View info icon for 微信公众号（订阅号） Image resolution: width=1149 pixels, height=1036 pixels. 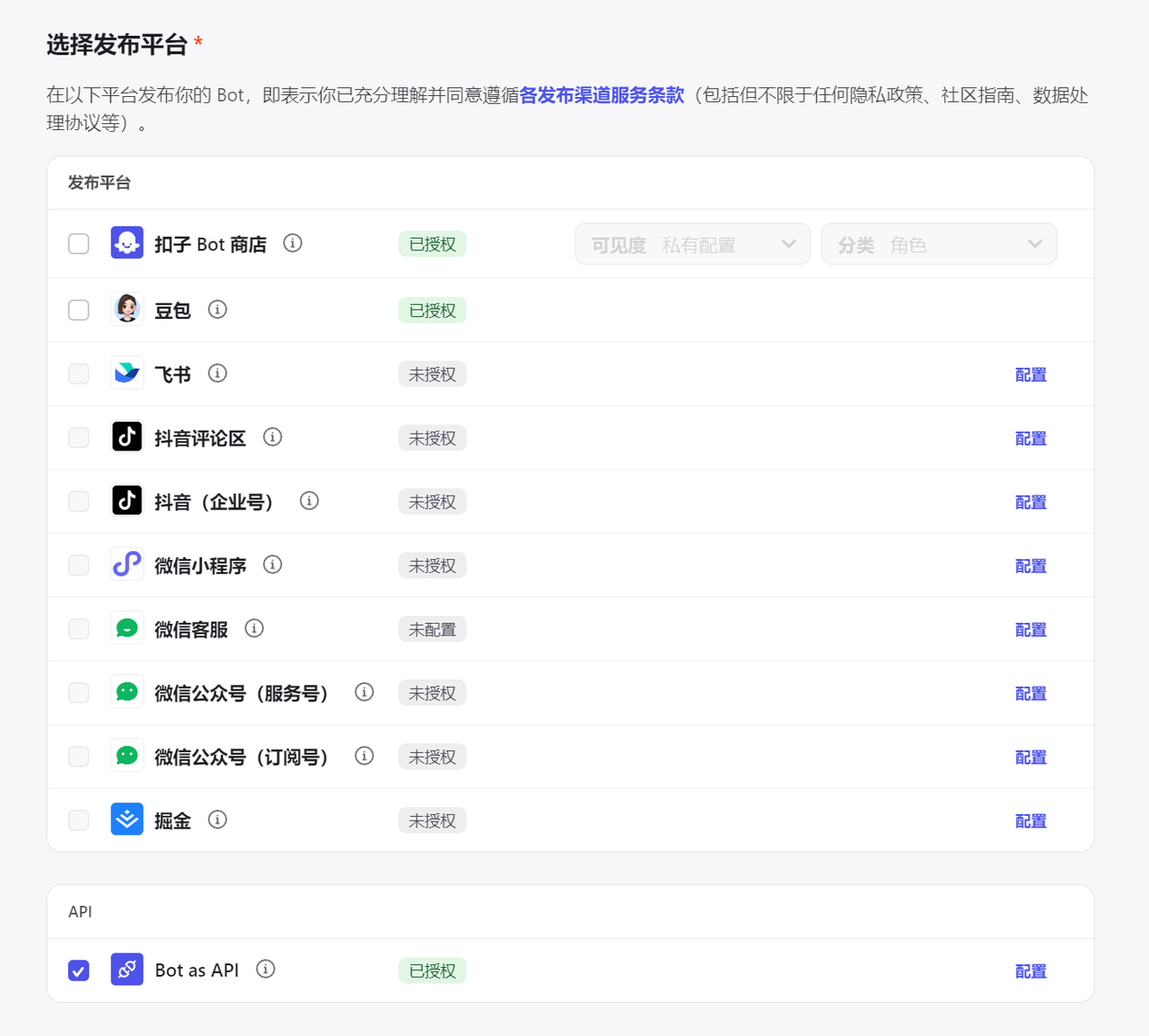(x=364, y=756)
